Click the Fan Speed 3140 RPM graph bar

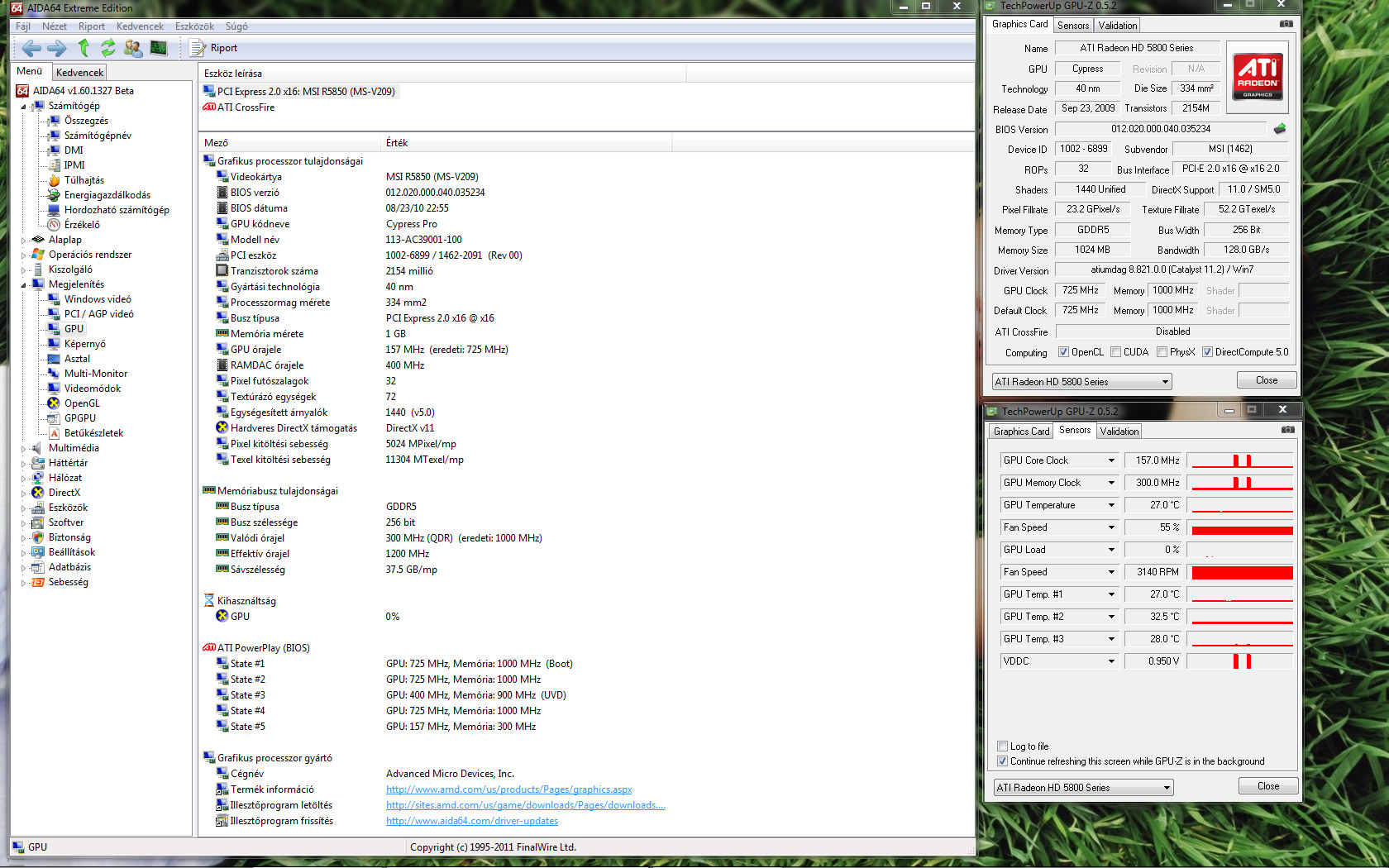tap(1242, 572)
